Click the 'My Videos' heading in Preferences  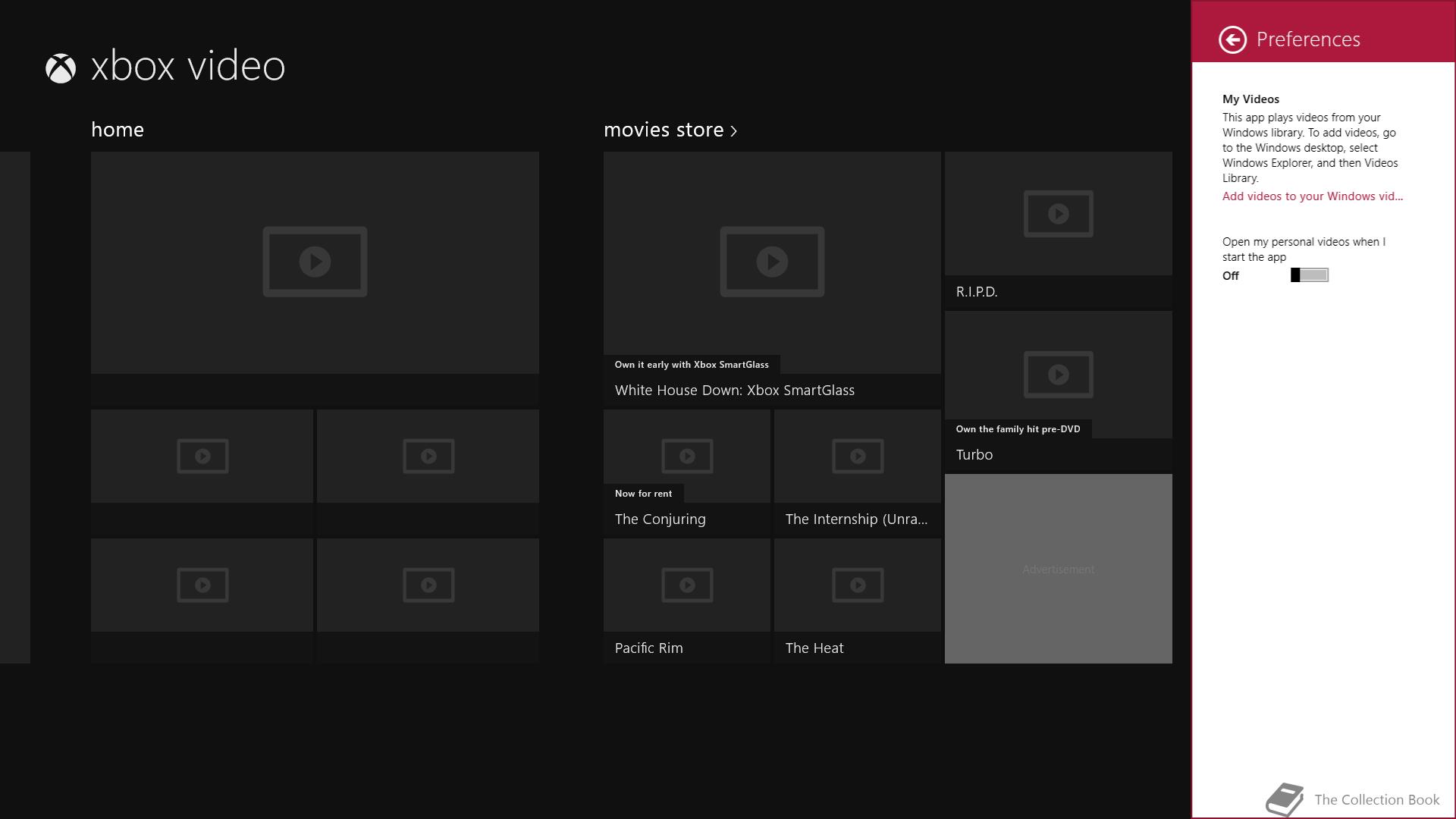tap(1250, 99)
